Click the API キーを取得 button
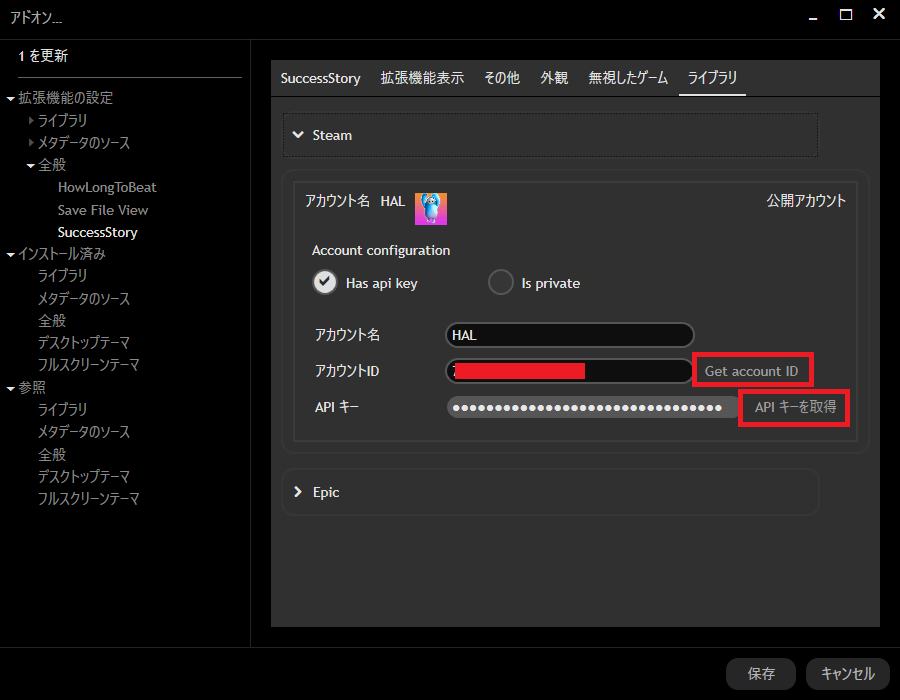The image size is (900, 700). (x=795, y=407)
